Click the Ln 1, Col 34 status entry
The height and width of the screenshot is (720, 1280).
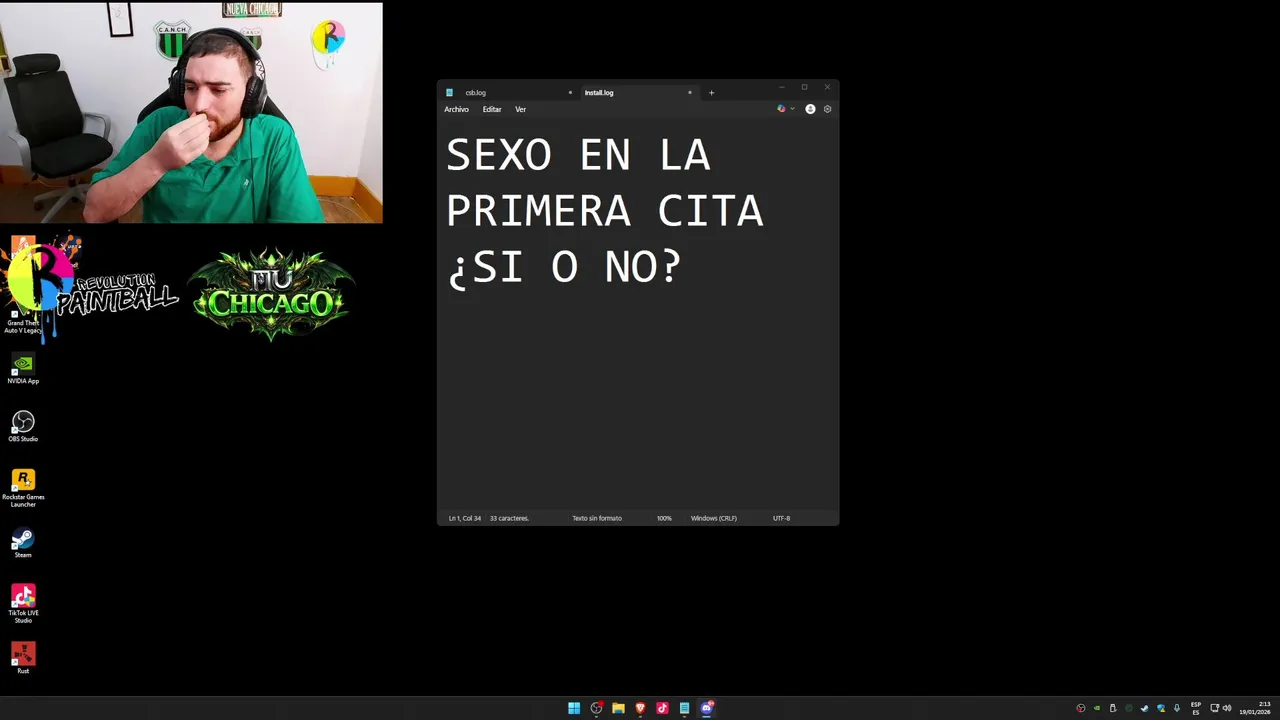click(465, 518)
